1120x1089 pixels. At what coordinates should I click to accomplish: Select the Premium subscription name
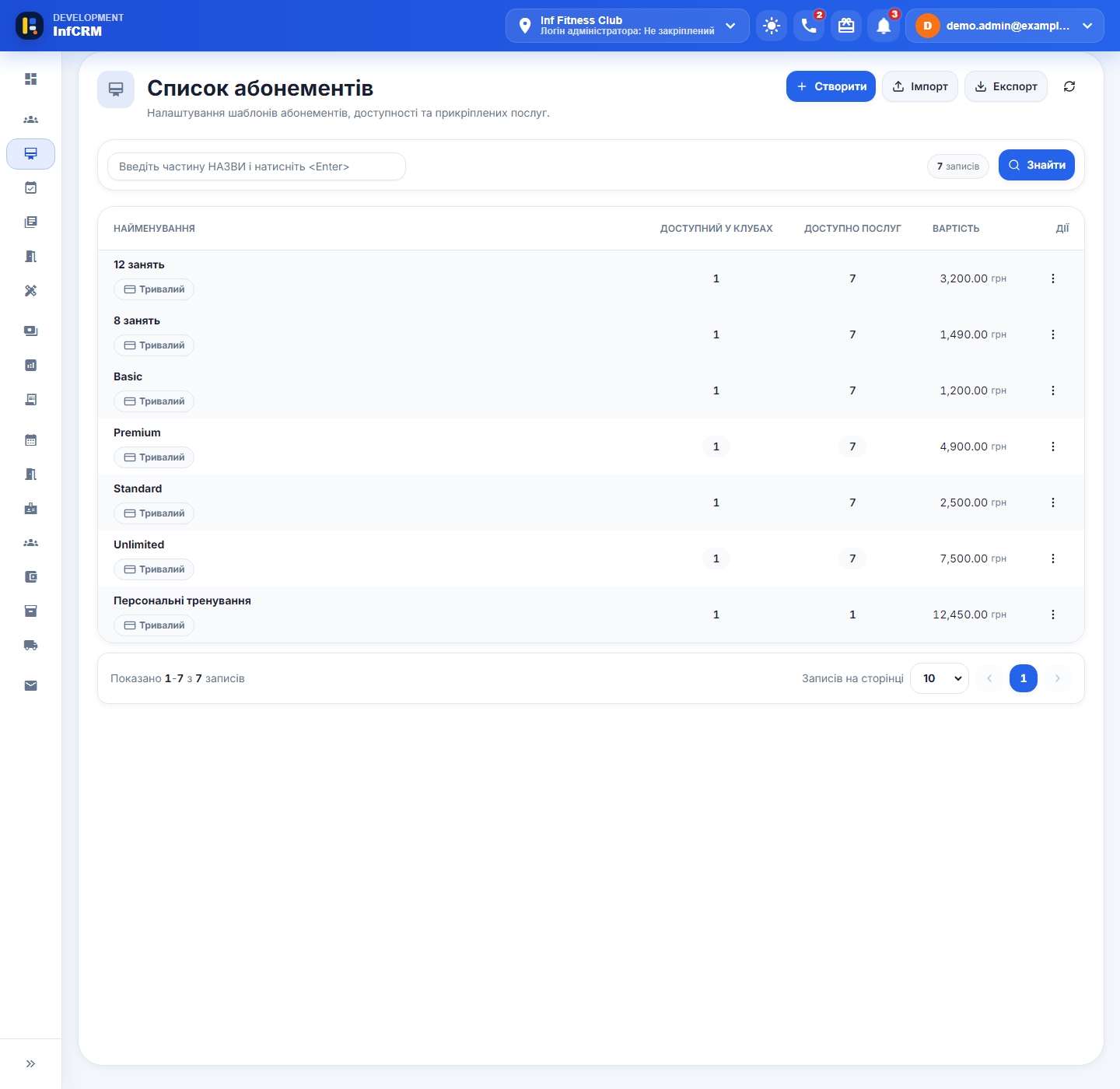pyautogui.click(x=137, y=432)
